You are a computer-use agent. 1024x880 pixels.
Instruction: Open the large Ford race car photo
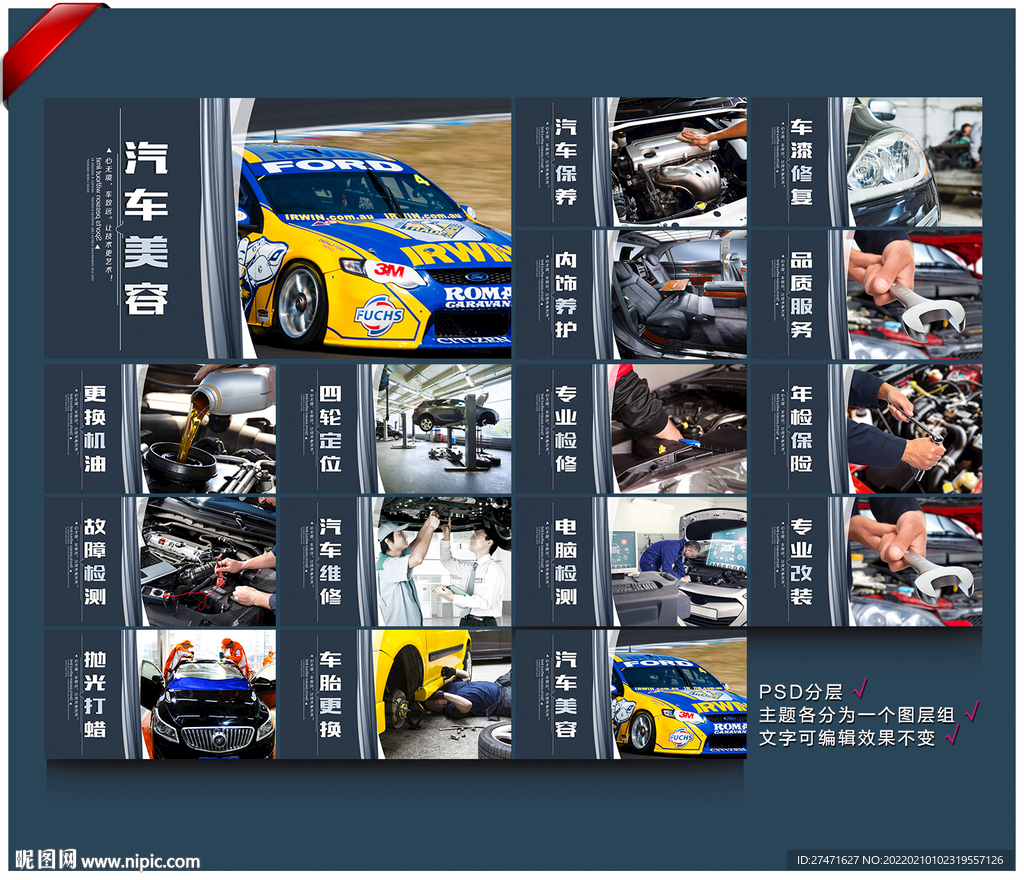point(372,228)
